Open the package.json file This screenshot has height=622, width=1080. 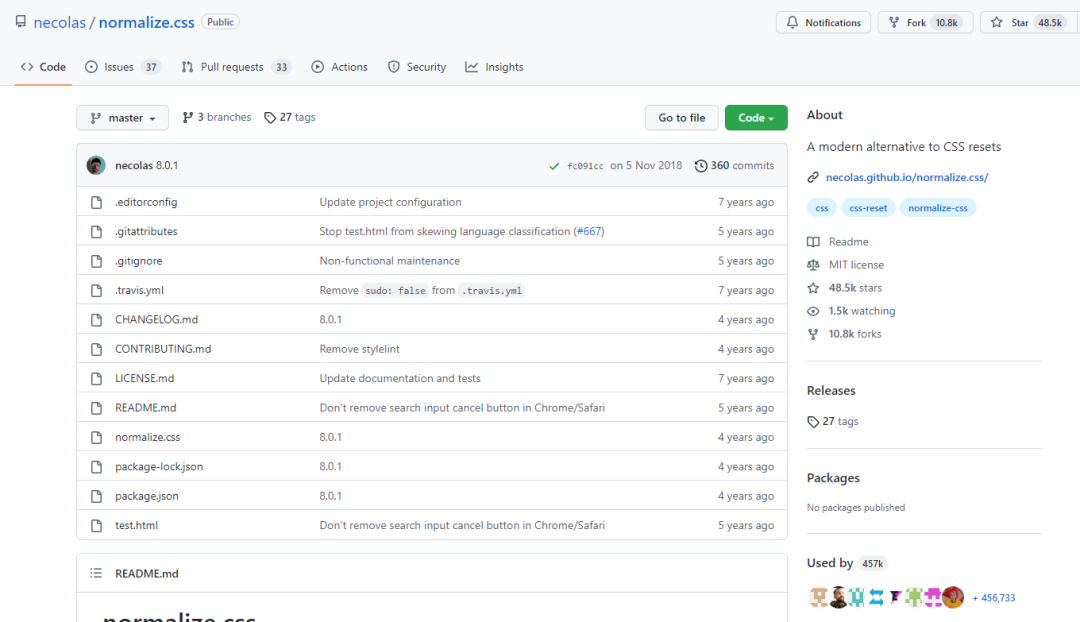pos(147,496)
